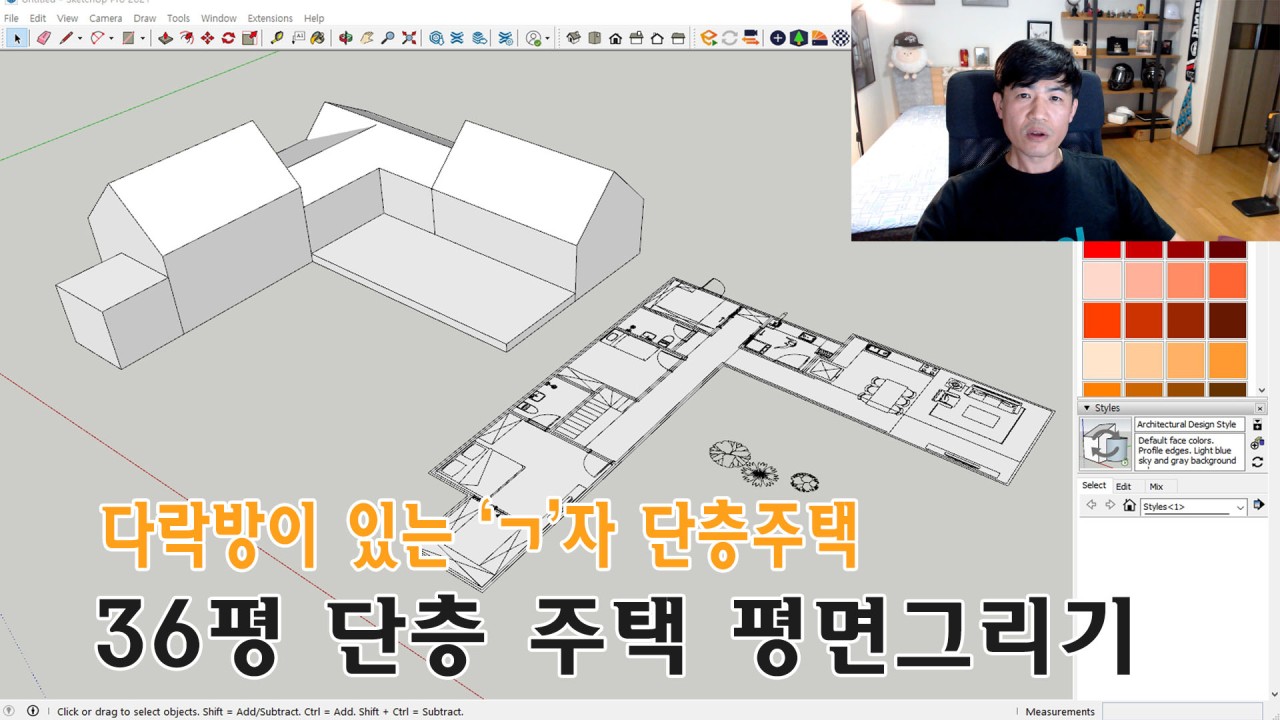Image resolution: width=1280 pixels, height=720 pixels.
Task: Select the Paint Bucket tool
Action: [318, 38]
